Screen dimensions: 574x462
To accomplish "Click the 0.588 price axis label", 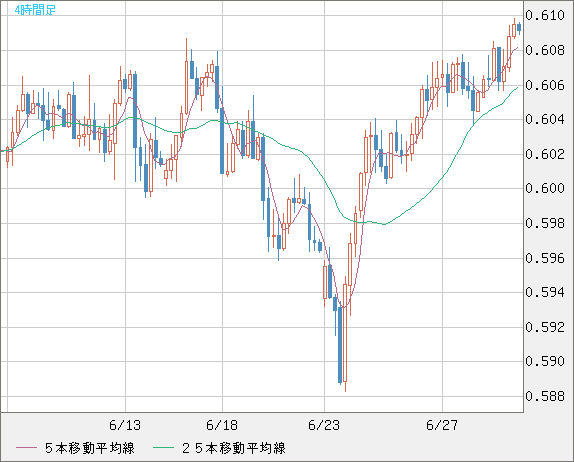I will (545, 396).
